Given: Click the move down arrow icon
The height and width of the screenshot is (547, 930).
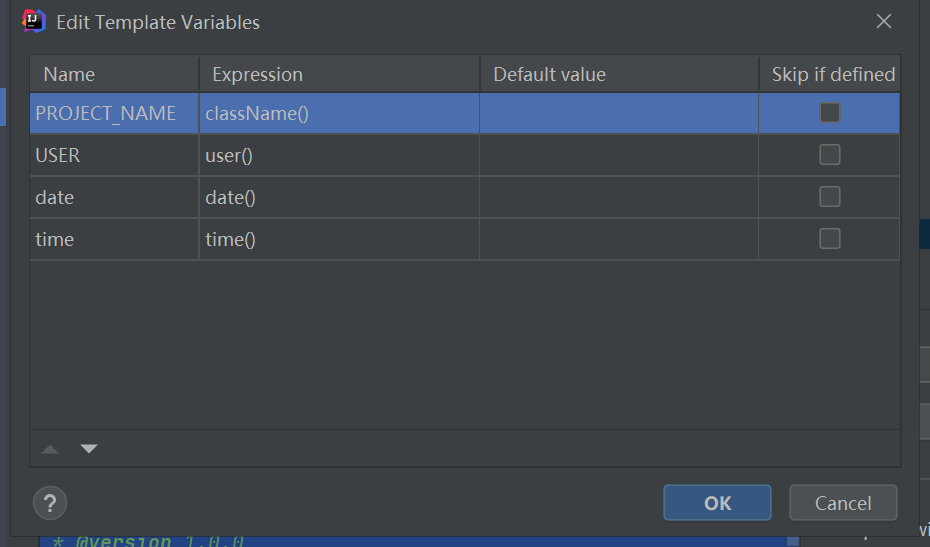Looking at the screenshot, I should tap(89, 449).
